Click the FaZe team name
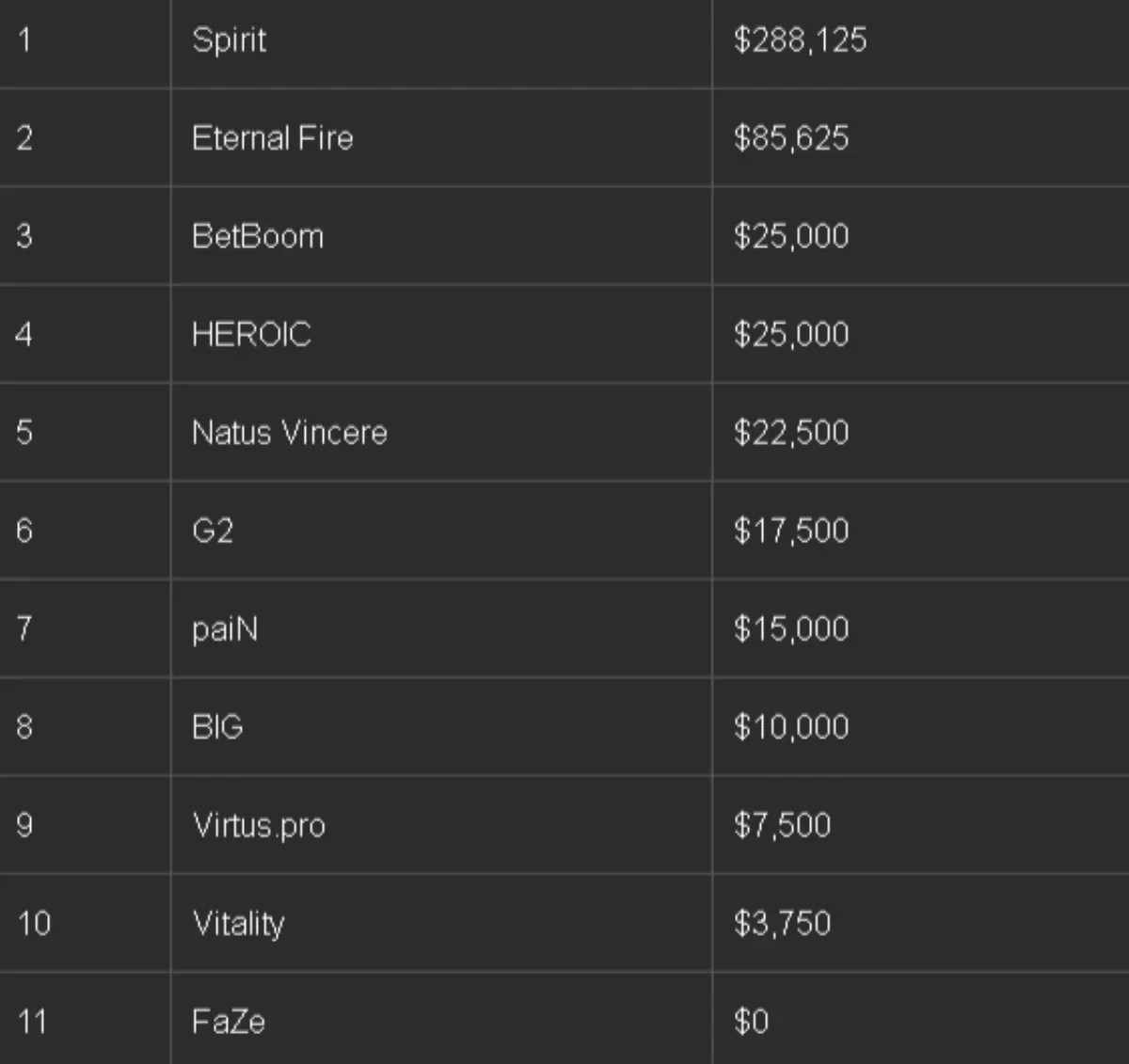The width and height of the screenshot is (1129, 1064). click(229, 1022)
